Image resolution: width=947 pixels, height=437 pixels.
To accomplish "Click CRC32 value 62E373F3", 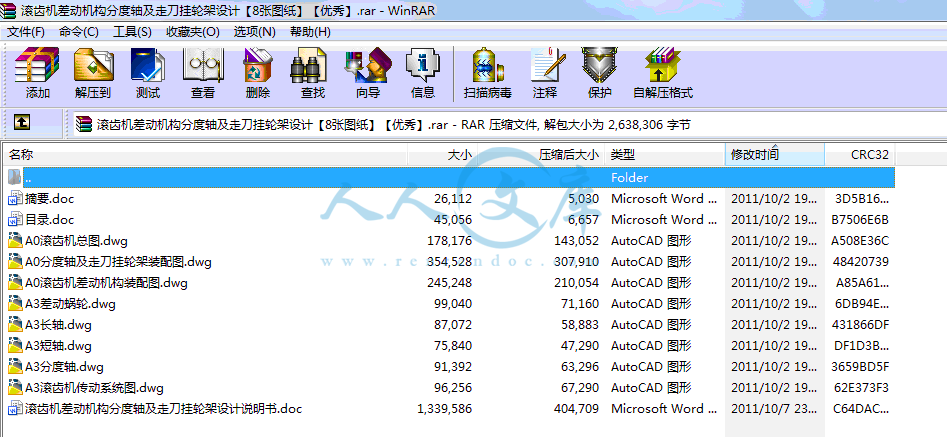I will click(860, 388).
